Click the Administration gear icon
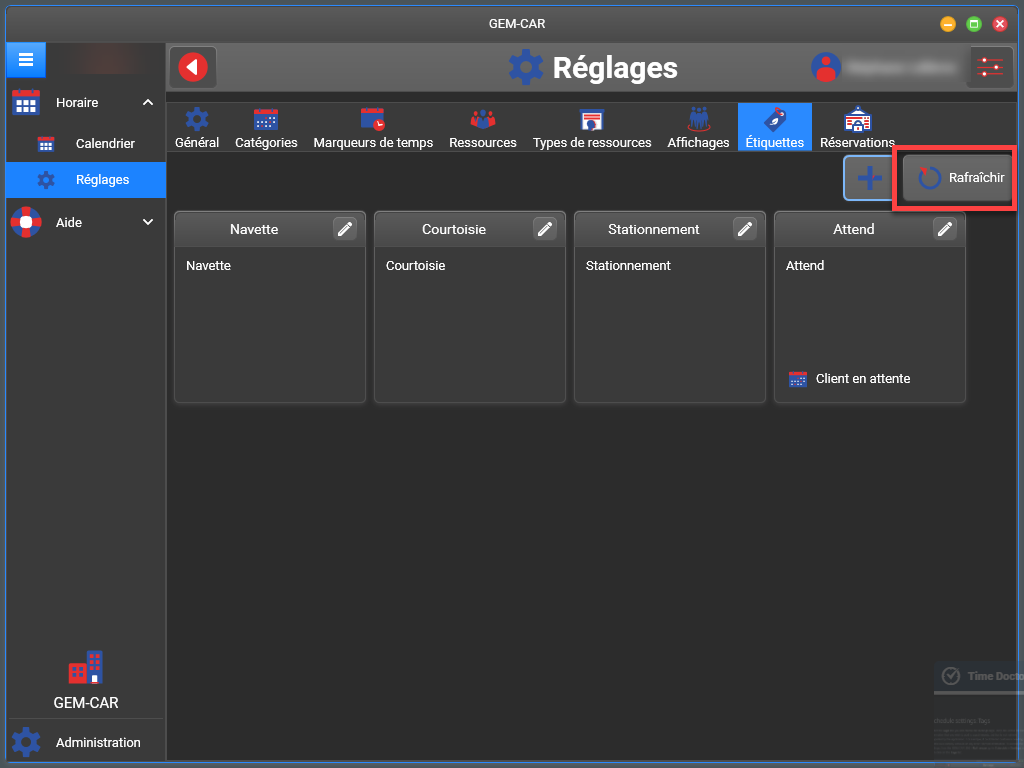The width and height of the screenshot is (1024, 768). (26, 743)
